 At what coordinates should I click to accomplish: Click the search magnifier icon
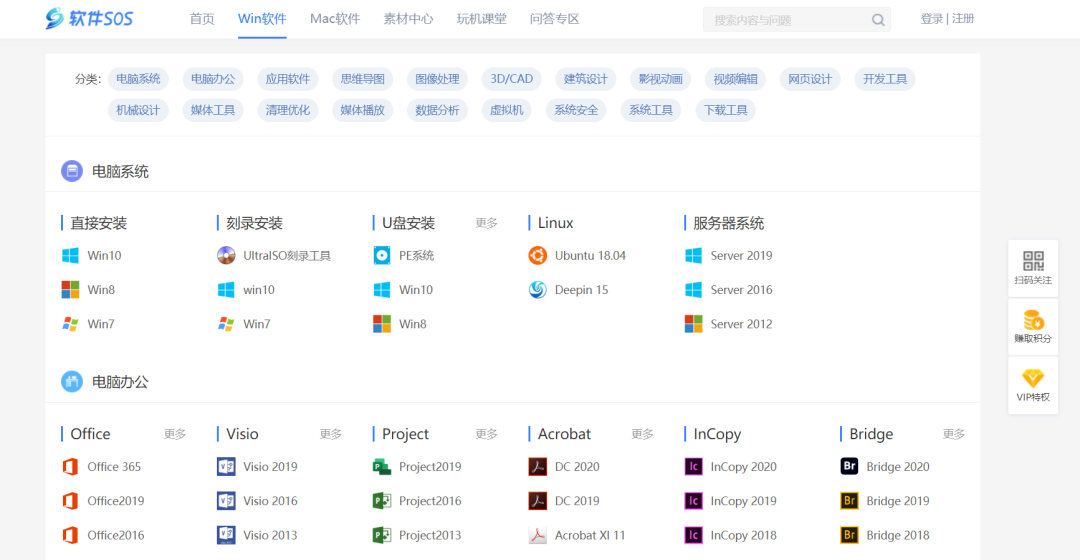click(x=878, y=20)
